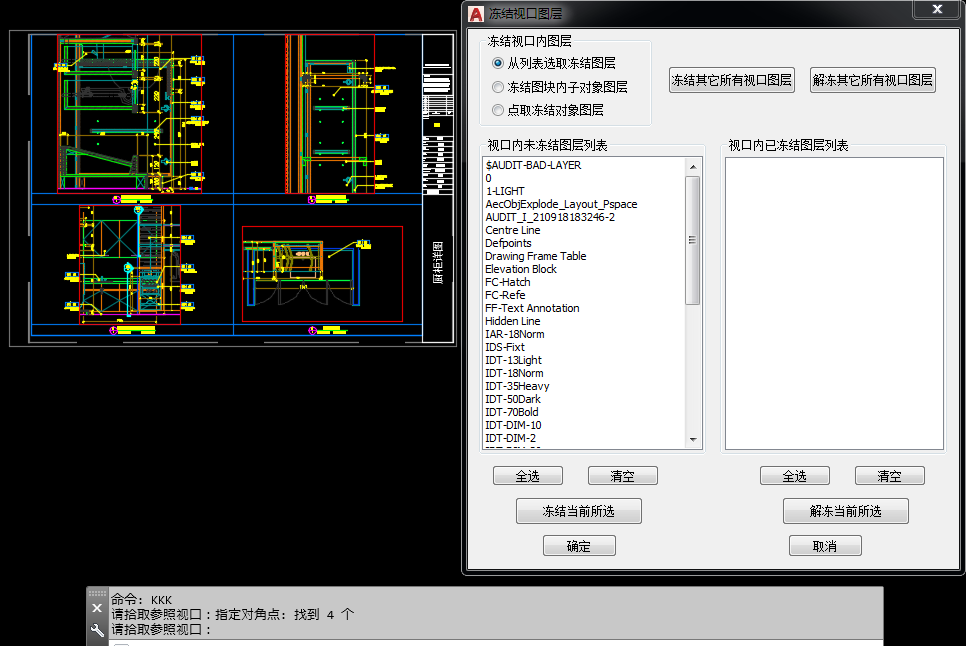Click bottom-left viewport in drawing layout
The image size is (966, 646).
pos(130,265)
